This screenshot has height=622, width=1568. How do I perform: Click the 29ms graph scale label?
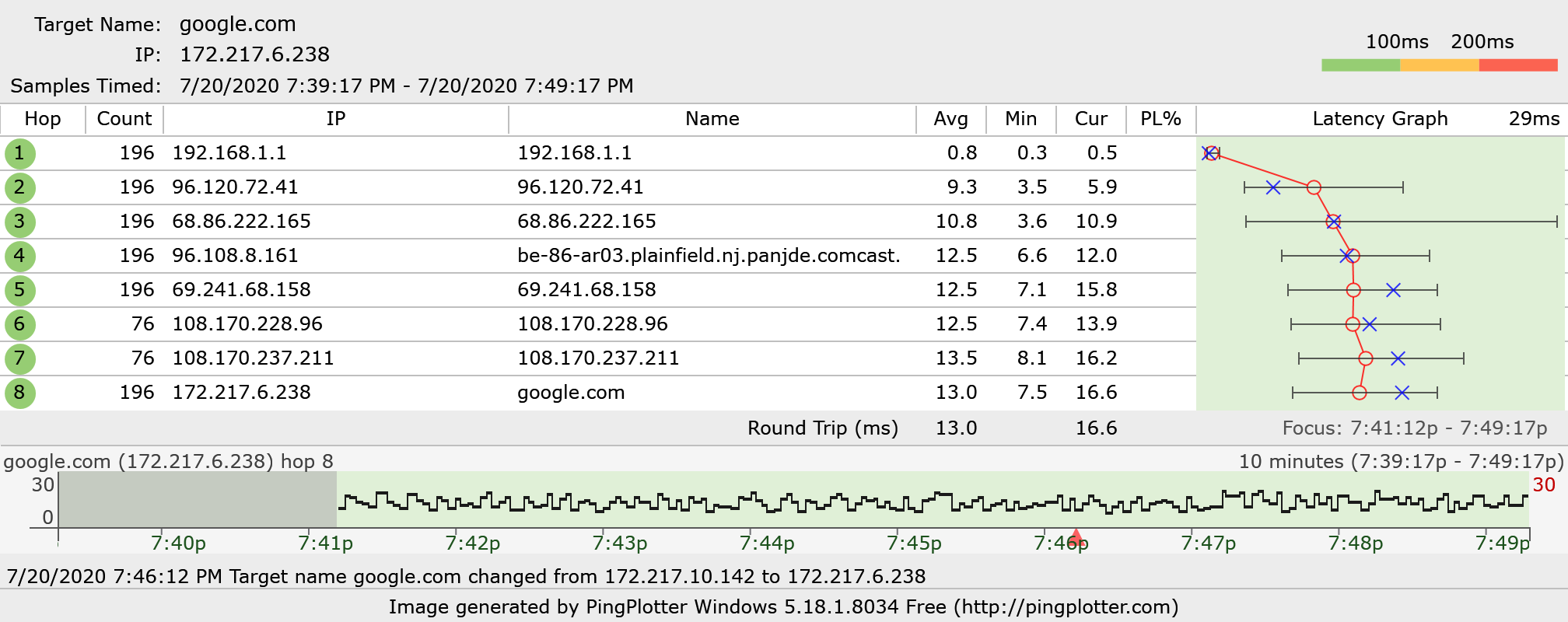pyautogui.click(x=1534, y=119)
